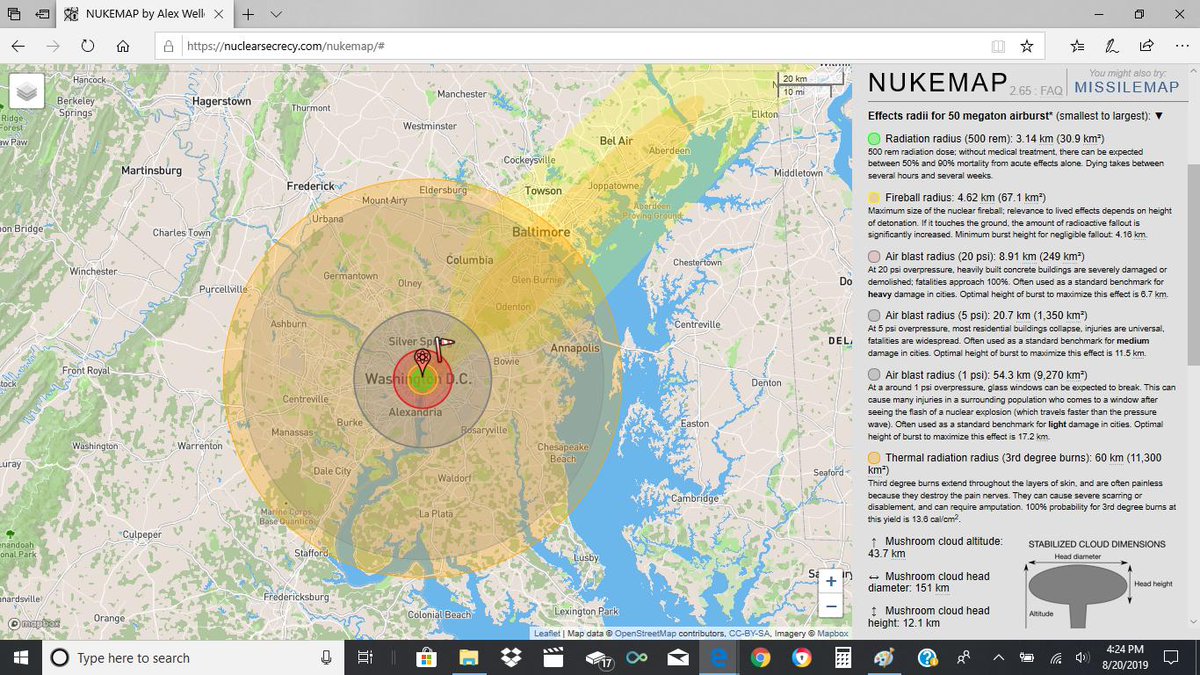
Task: Set these tabs aside
Action: 43,15
